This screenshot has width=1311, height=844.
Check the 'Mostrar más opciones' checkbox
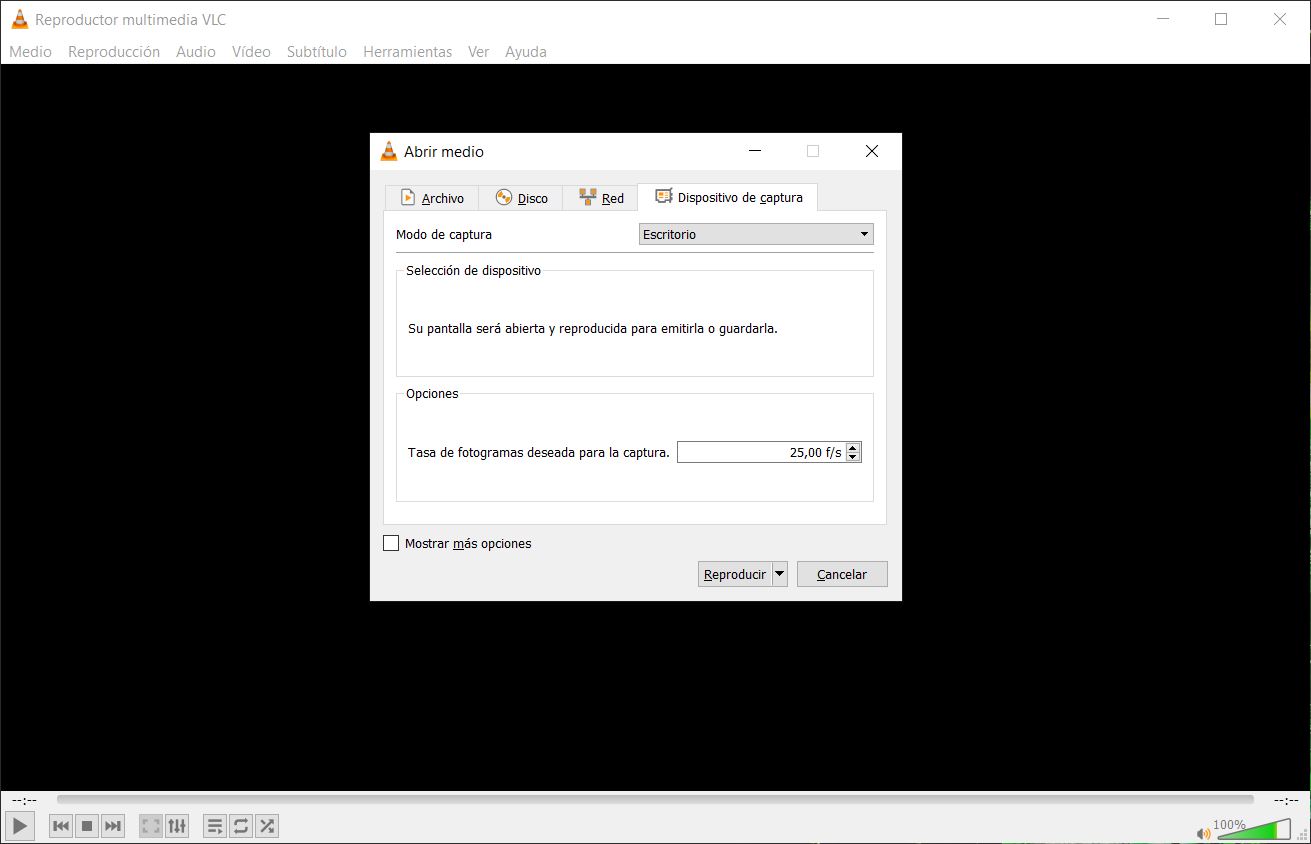click(x=391, y=544)
